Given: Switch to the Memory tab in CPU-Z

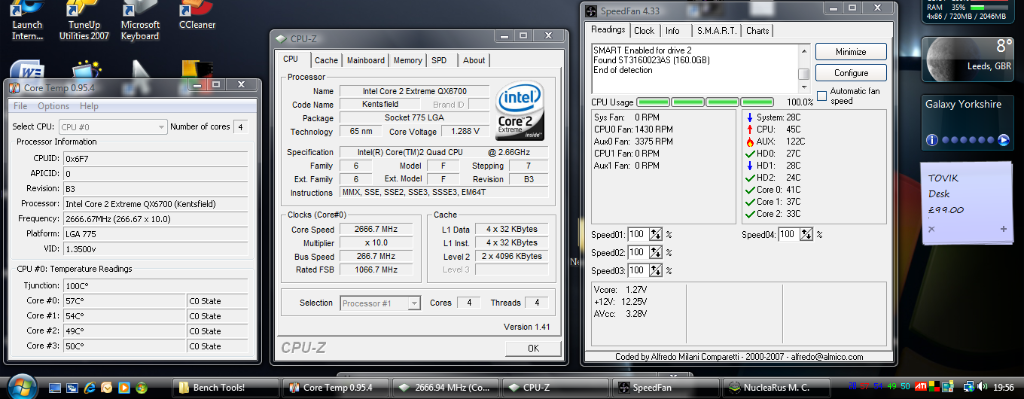Looking at the screenshot, I should [x=408, y=60].
